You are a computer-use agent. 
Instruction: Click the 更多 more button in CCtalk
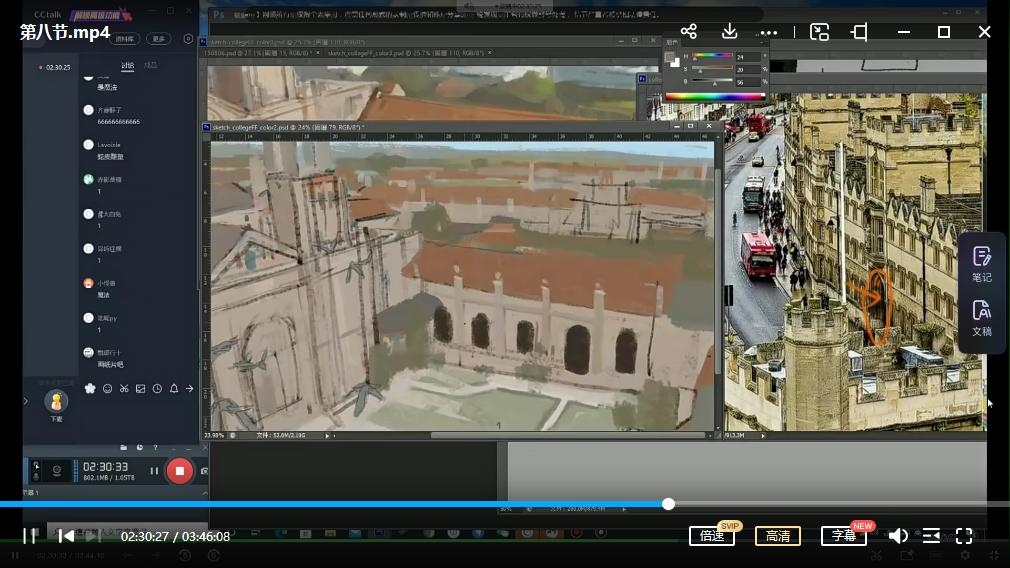[x=158, y=39]
